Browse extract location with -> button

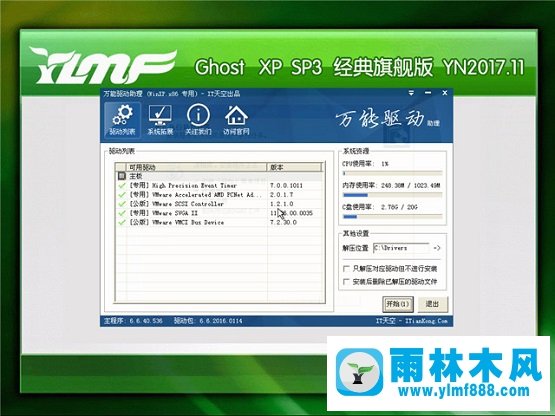[x=437, y=248]
